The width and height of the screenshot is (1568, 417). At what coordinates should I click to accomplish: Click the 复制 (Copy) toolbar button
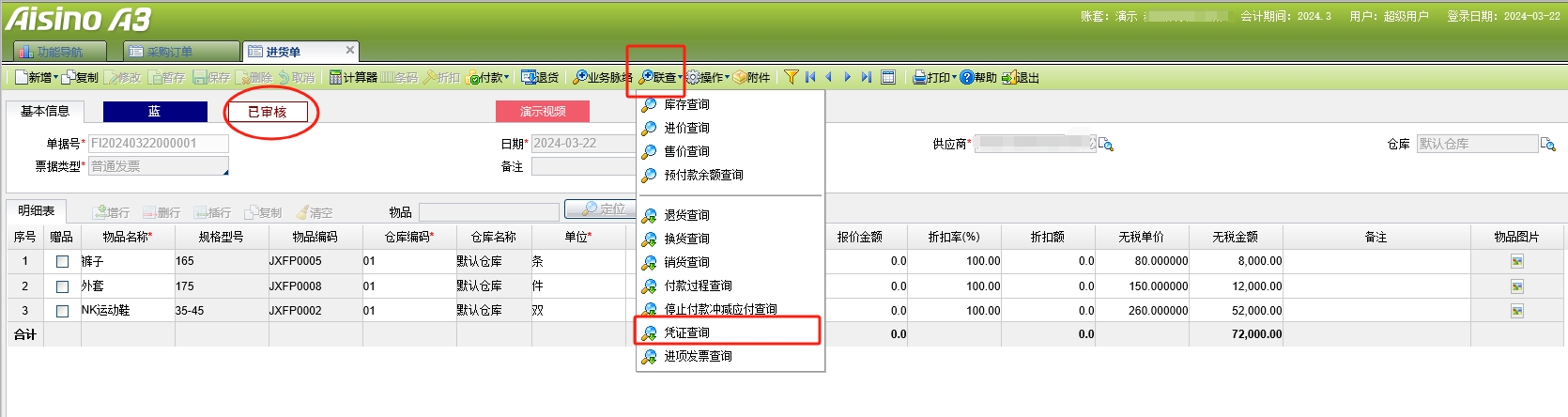[81, 78]
